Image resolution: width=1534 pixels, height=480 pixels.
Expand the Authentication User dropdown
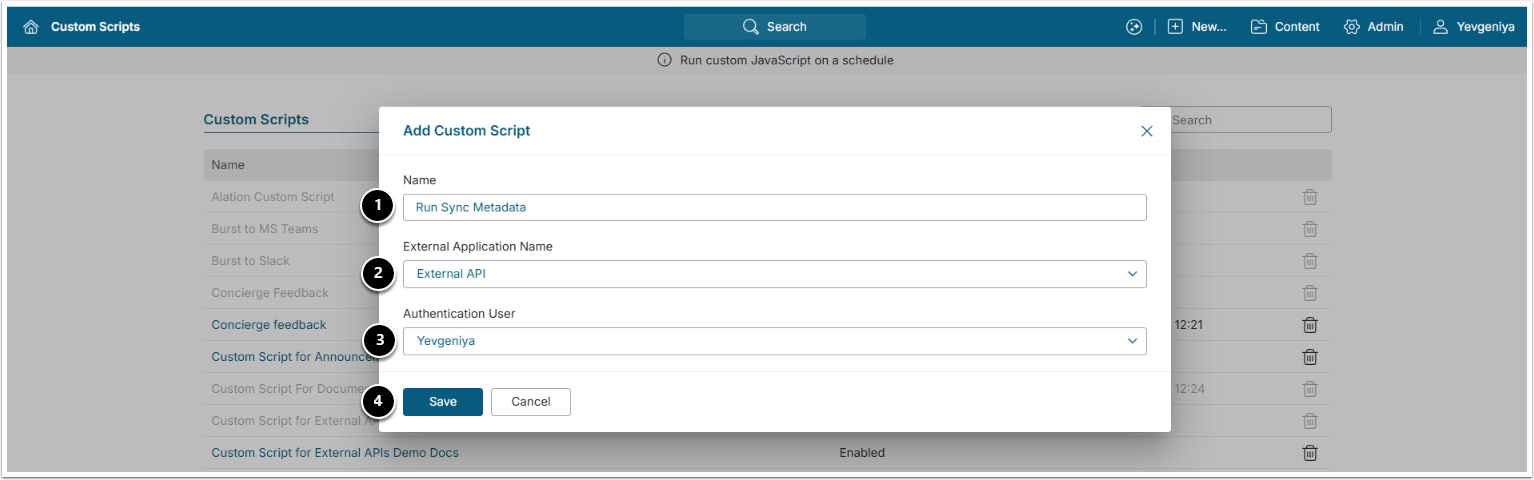click(774, 341)
